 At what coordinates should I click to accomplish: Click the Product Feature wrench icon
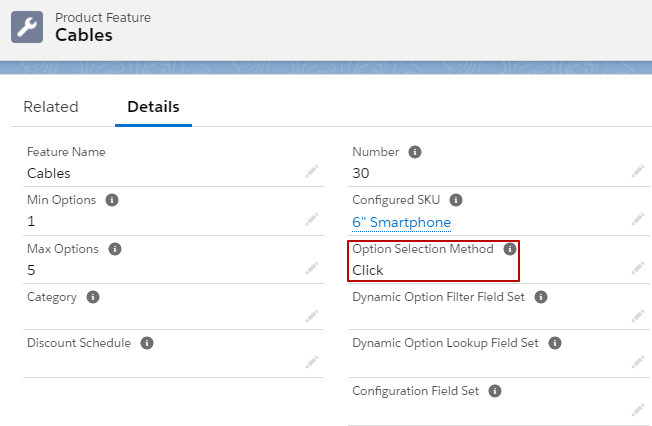click(x=27, y=27)
